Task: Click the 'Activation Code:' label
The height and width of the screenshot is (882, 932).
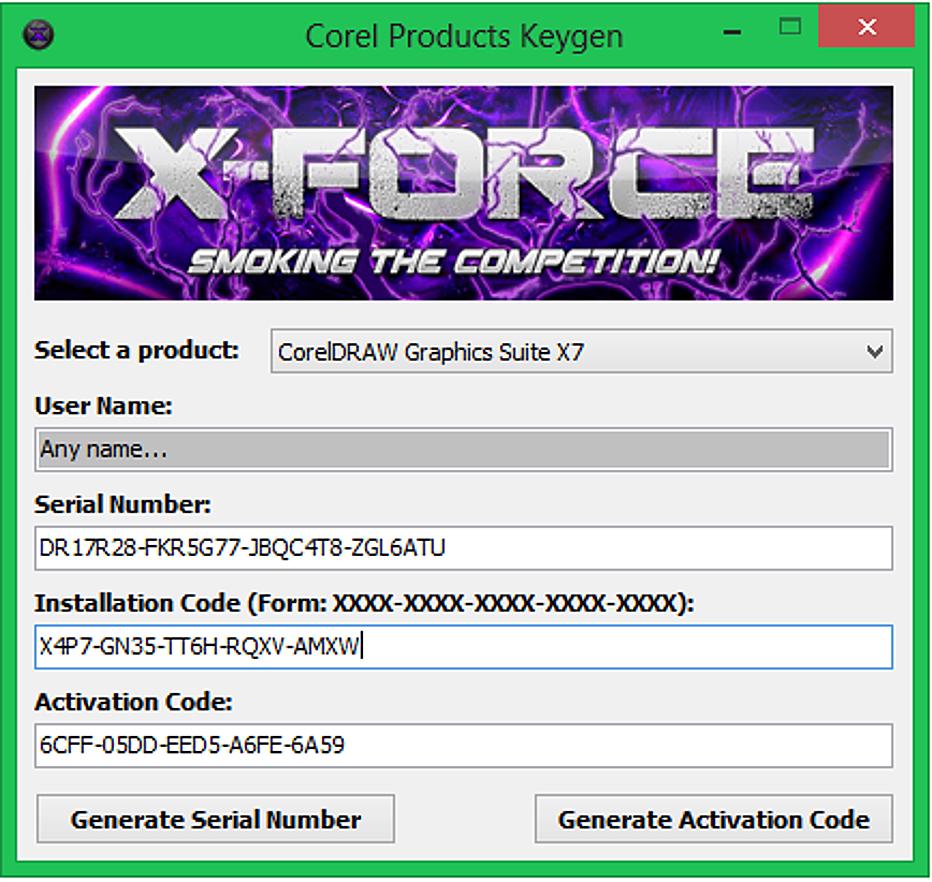Action: point(134,703)
